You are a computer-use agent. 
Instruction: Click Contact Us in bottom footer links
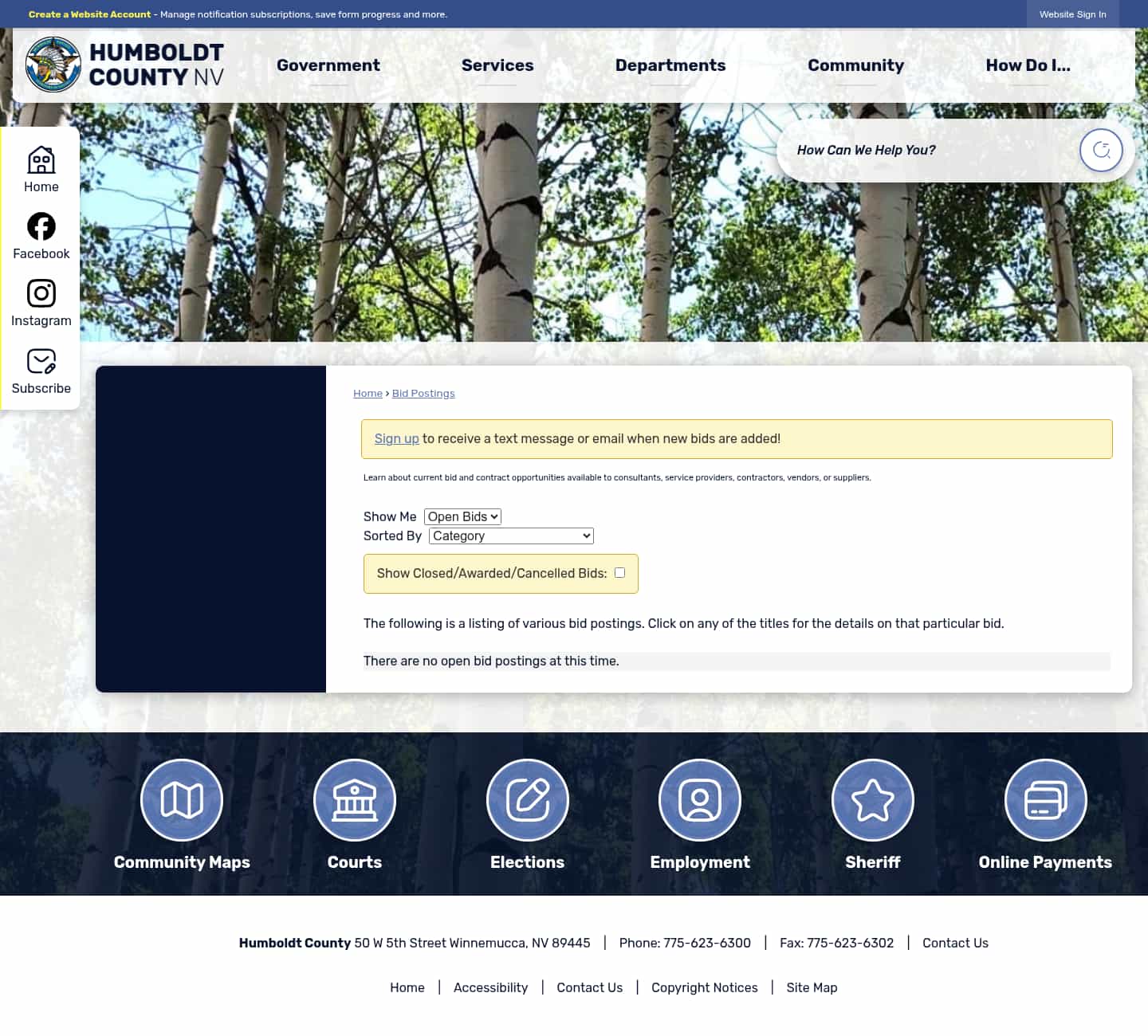[x=590, y=987]
